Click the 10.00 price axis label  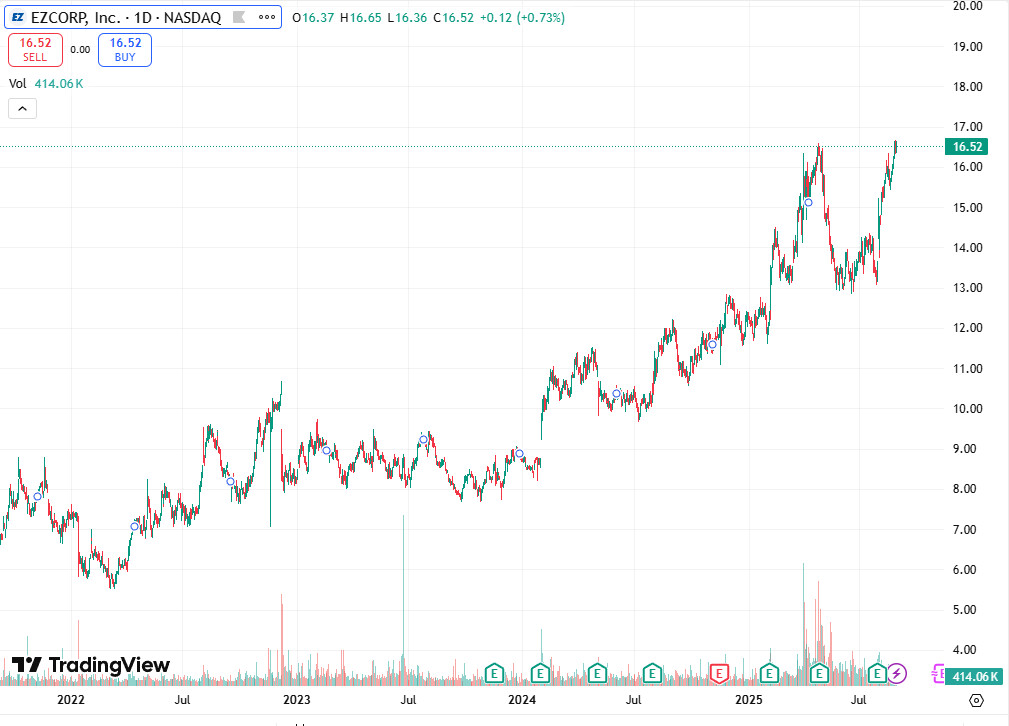click(x=968, y=409)
